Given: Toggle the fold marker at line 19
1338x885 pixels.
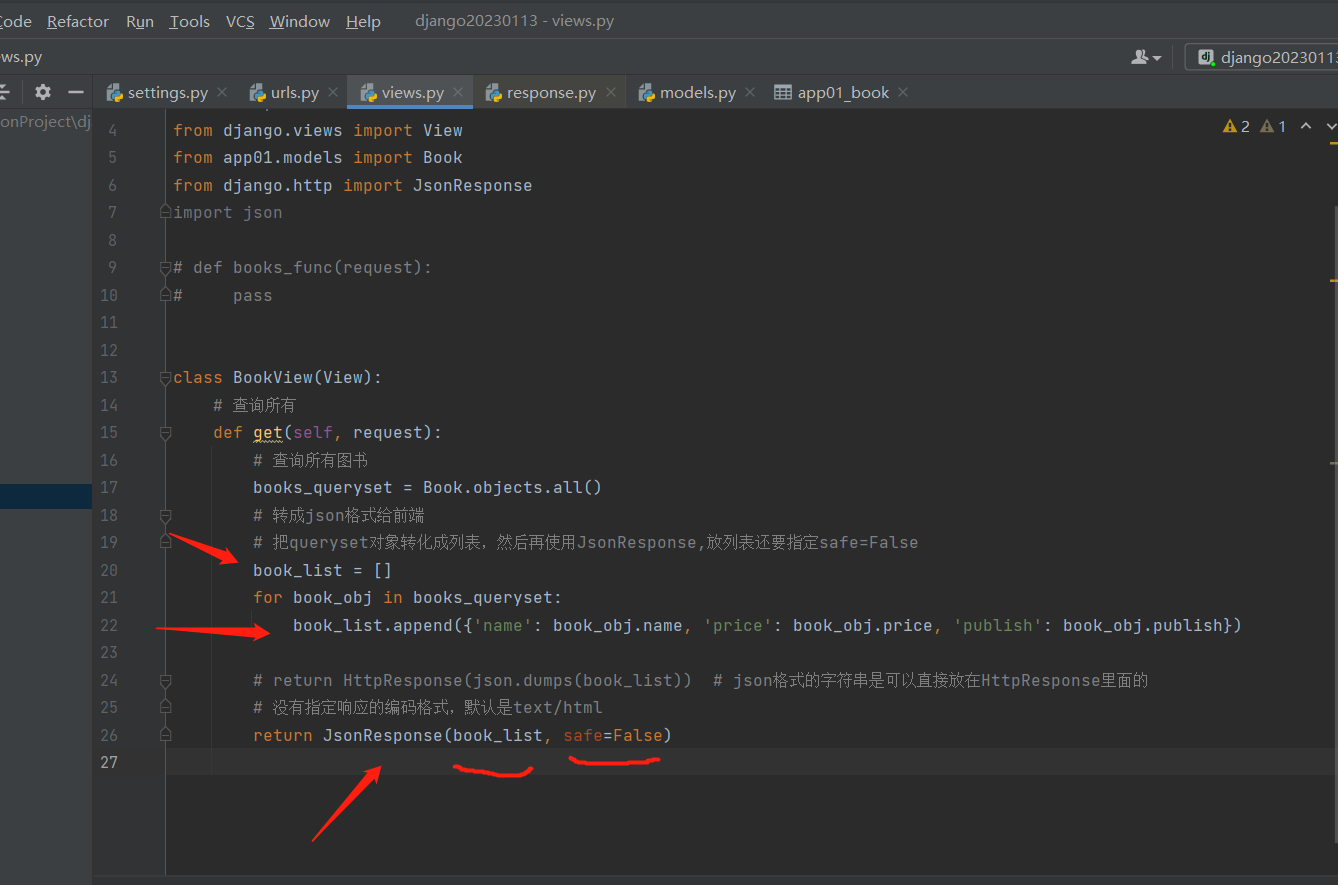Looking at the screenshot, I should pos(166,542).
